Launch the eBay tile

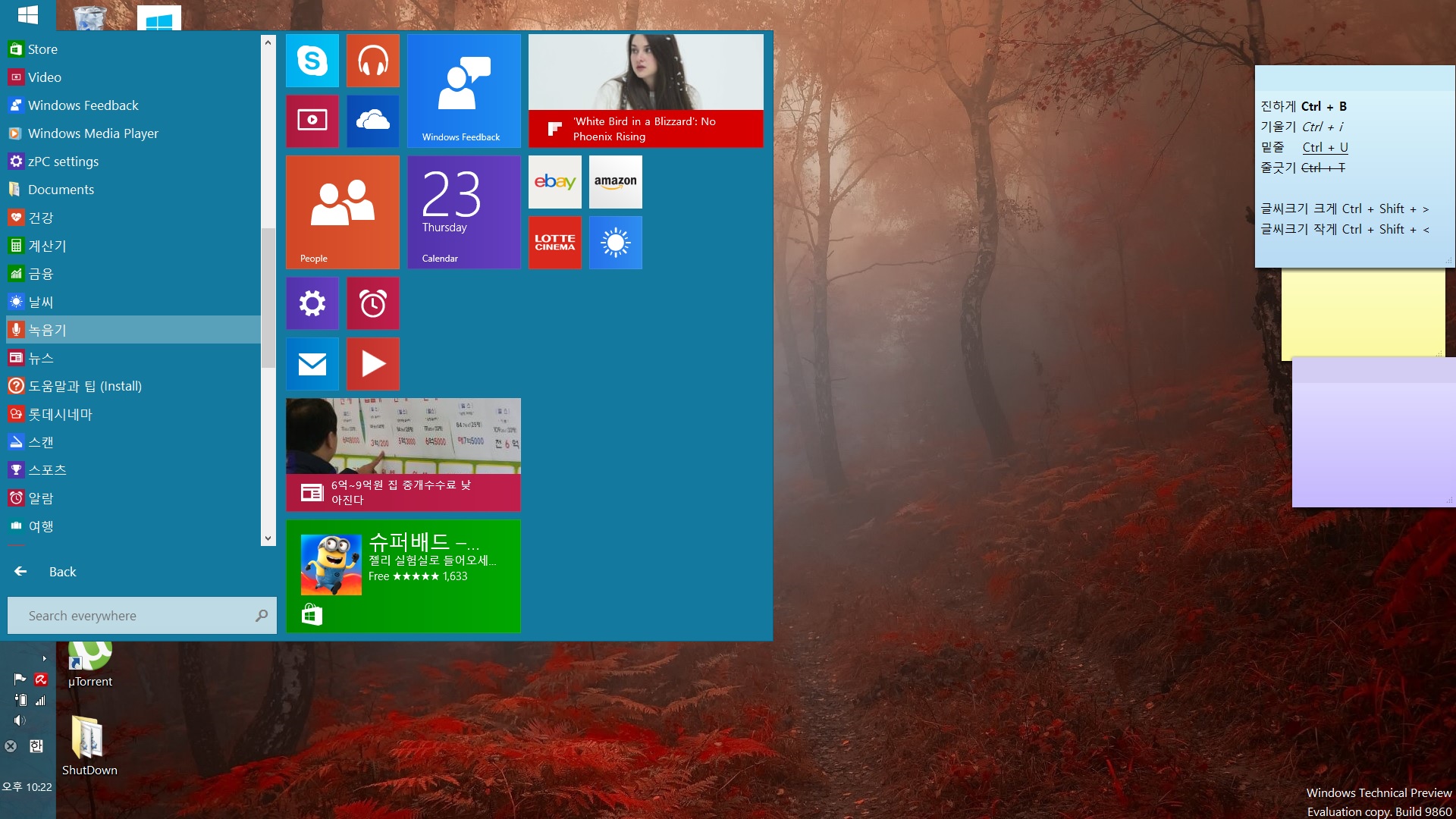[554, 182]
